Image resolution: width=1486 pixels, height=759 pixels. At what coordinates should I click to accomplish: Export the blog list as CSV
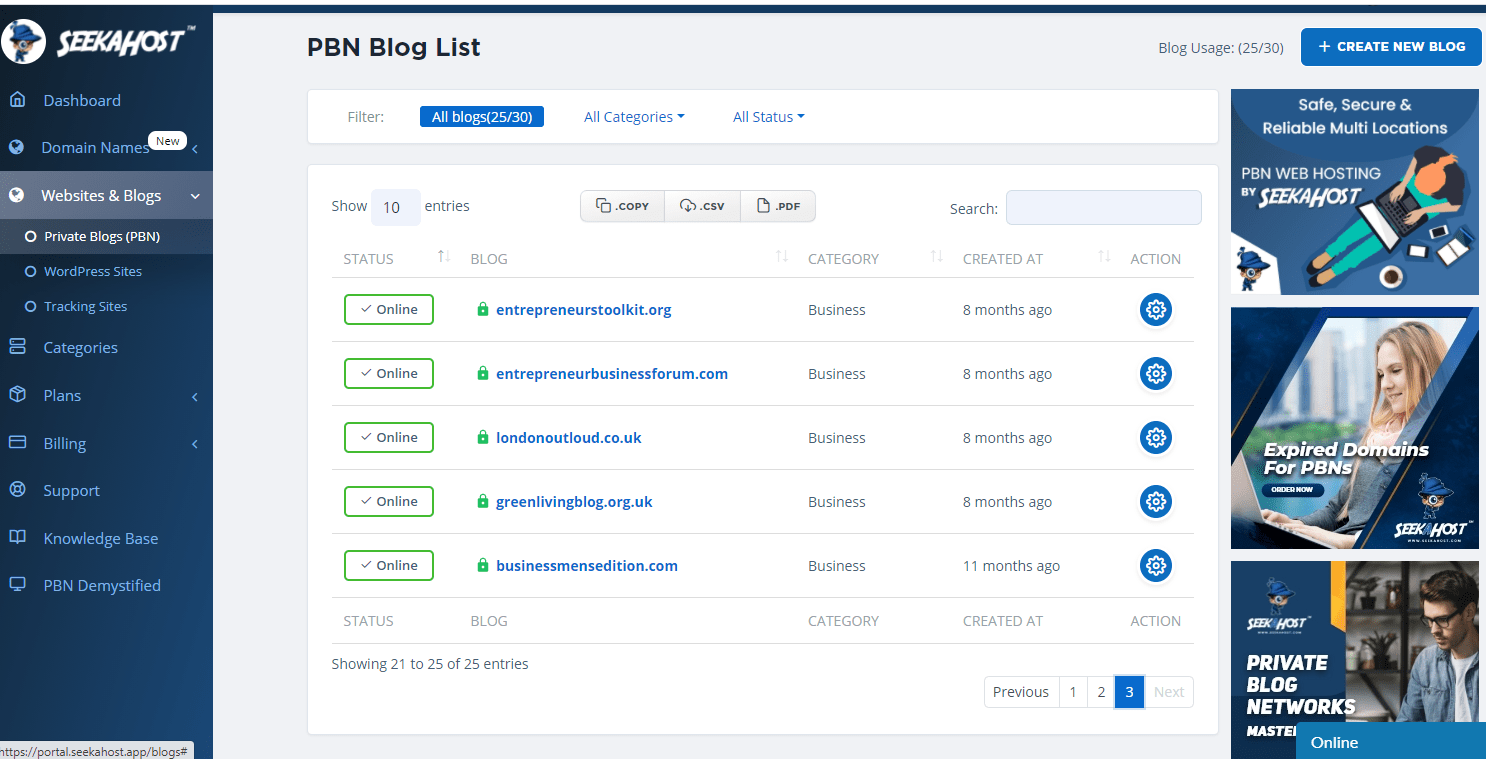[702, 205]
